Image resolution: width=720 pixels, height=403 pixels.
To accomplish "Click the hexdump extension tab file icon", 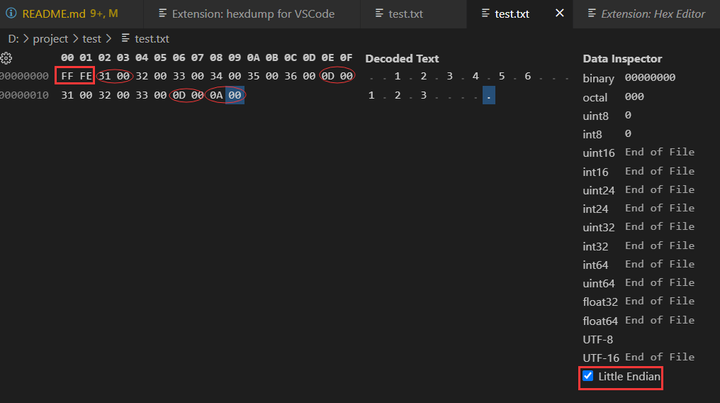I will tap(163, 14).
